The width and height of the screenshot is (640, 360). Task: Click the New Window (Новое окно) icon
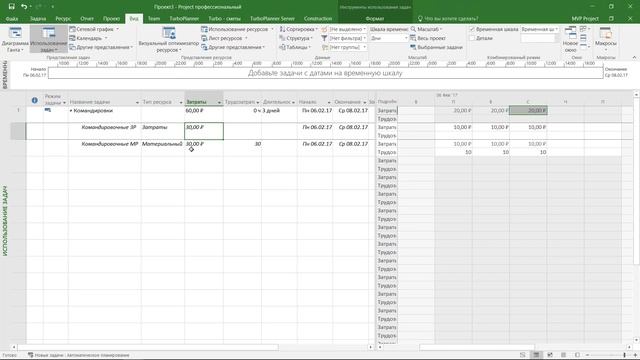coord(570,33)
